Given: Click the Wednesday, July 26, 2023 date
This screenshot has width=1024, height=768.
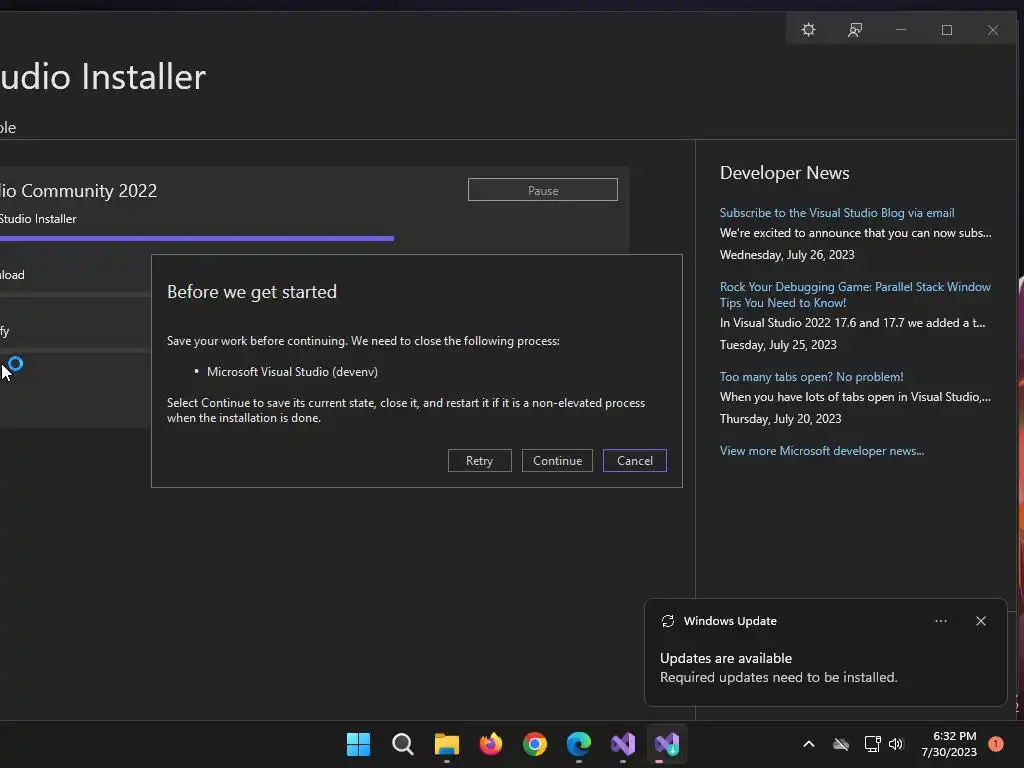Looking at the screenshot, I should point(787,255).
